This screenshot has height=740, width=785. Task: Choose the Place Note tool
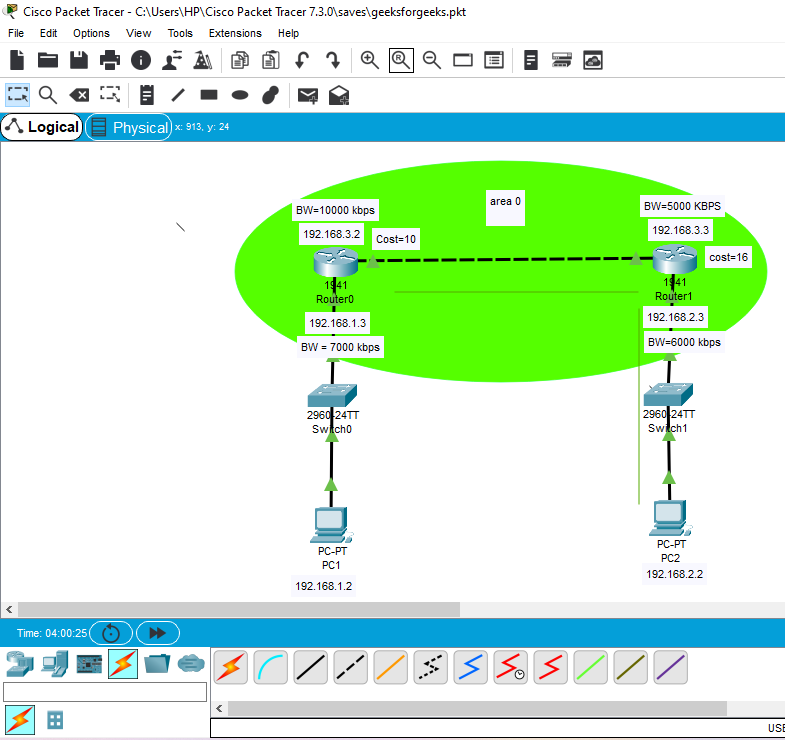click(147, 95)
